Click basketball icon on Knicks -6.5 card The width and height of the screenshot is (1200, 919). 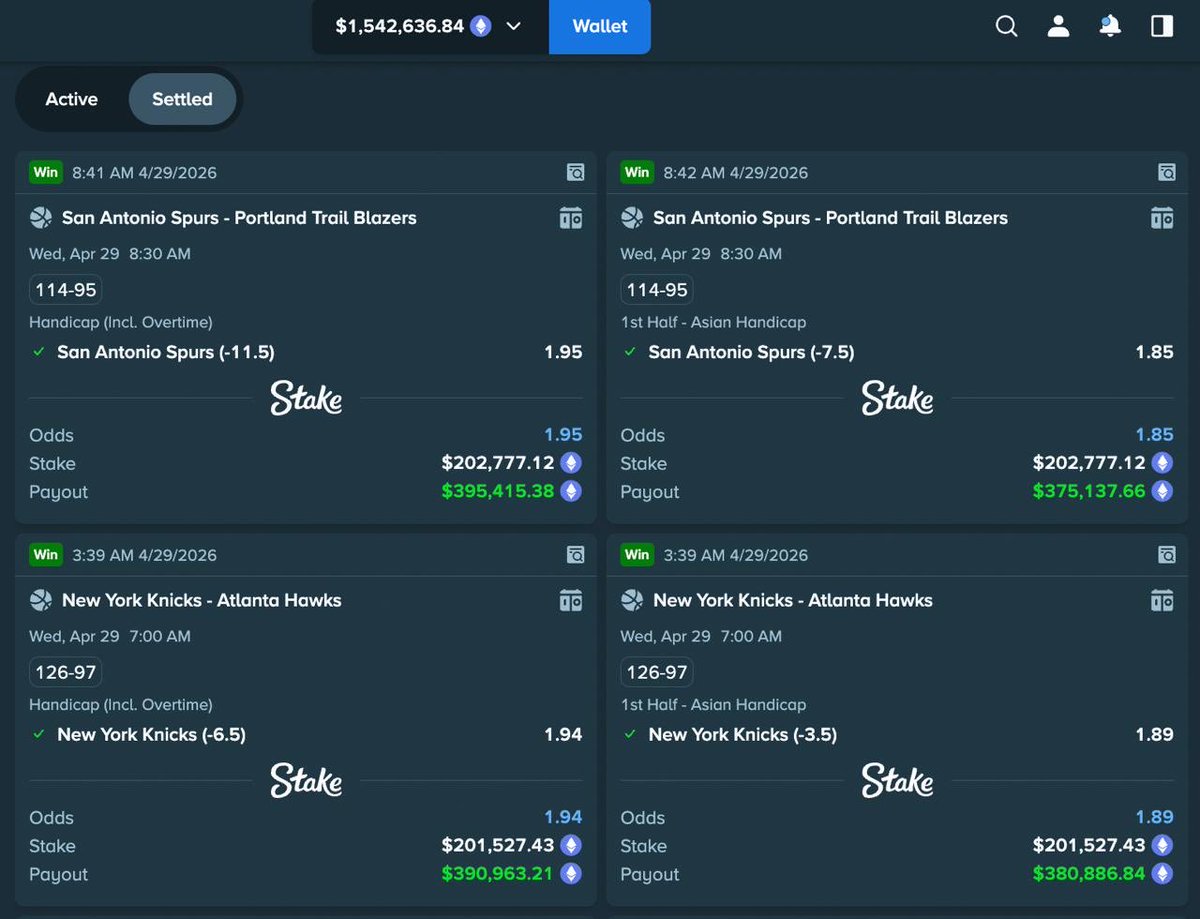(41, 600)
